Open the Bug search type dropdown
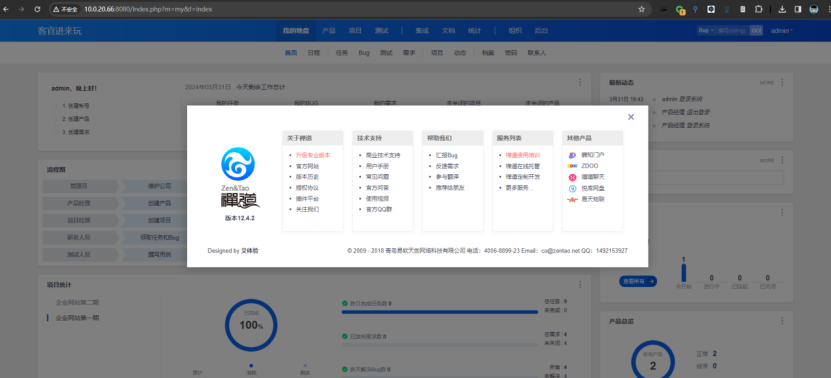 pos(706,31)
